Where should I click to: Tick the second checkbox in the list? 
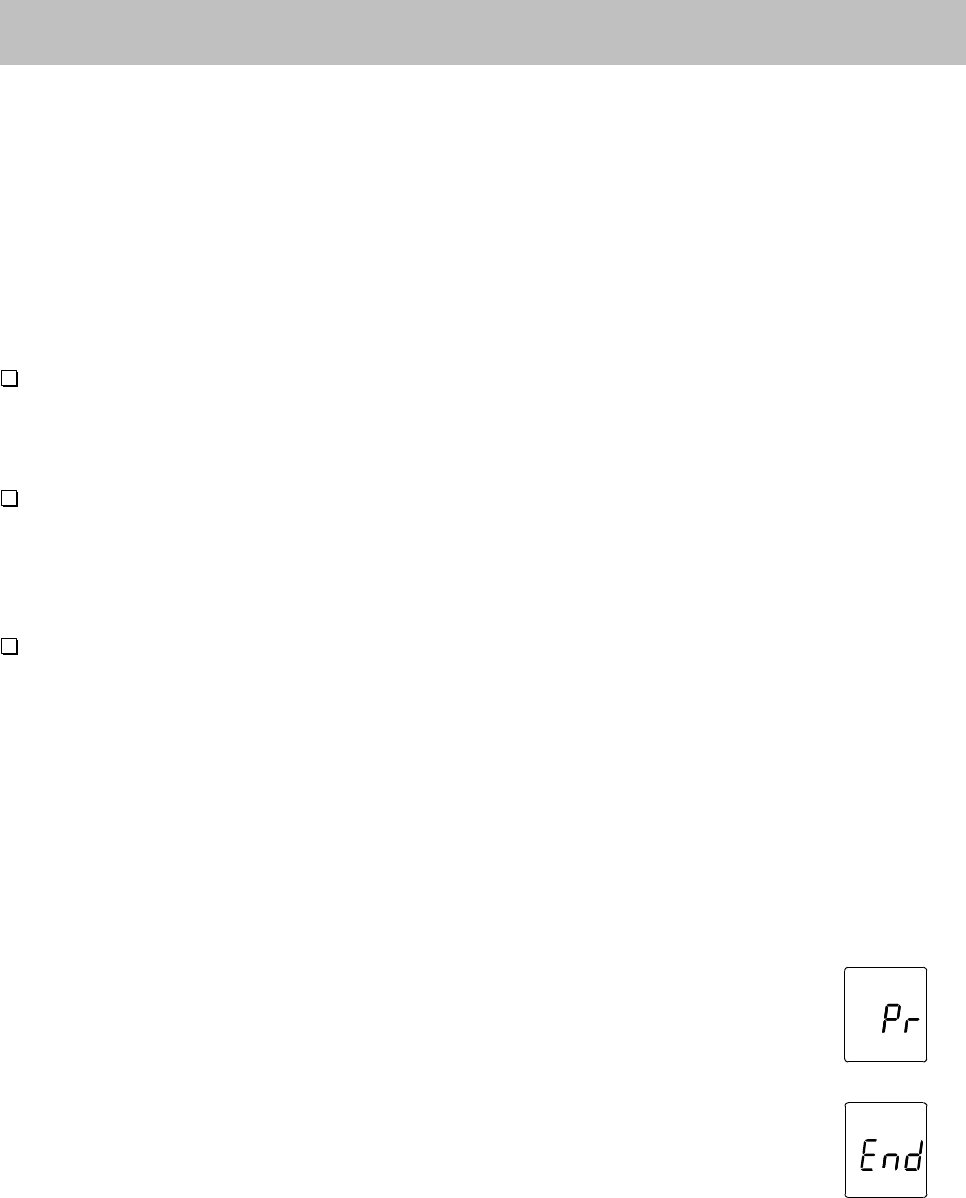pos(9,499)
